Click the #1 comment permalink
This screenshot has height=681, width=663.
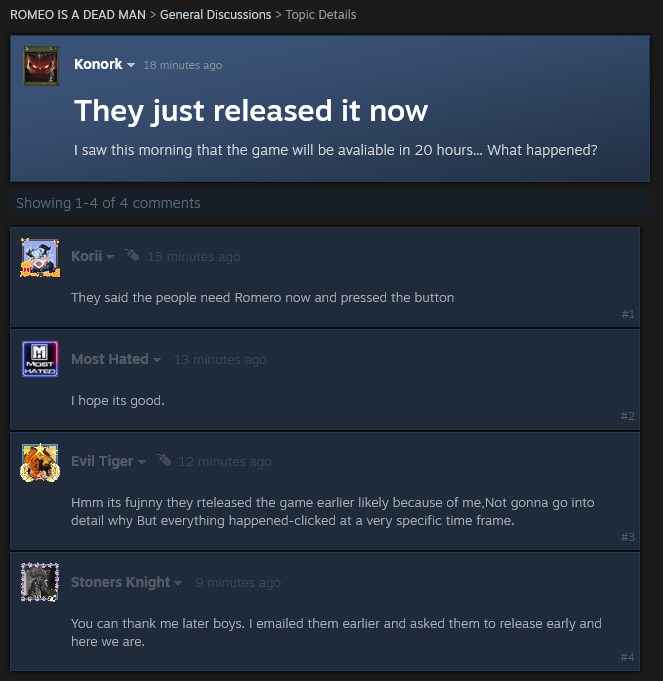click(x=628, y=314)
